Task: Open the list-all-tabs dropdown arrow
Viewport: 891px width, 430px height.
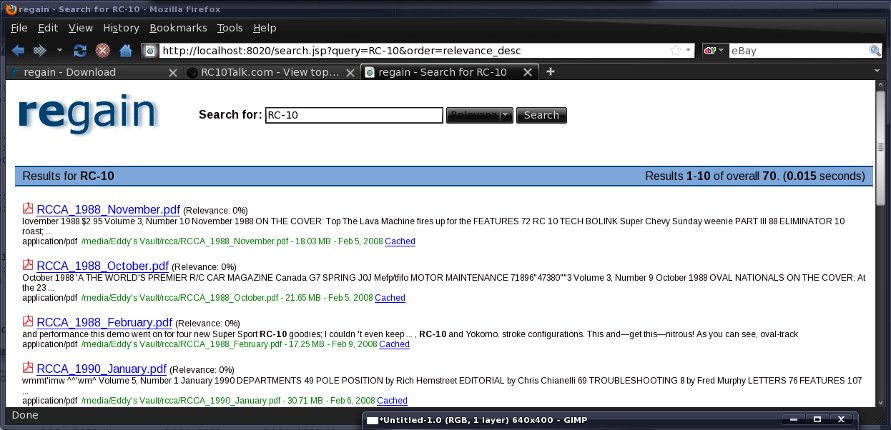Action: [877, 72]
